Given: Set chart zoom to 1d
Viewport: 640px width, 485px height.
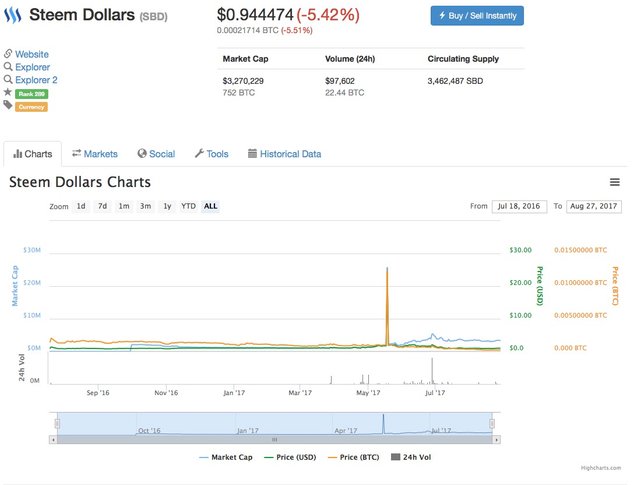Looking at the screenshot, I should 81,206.
